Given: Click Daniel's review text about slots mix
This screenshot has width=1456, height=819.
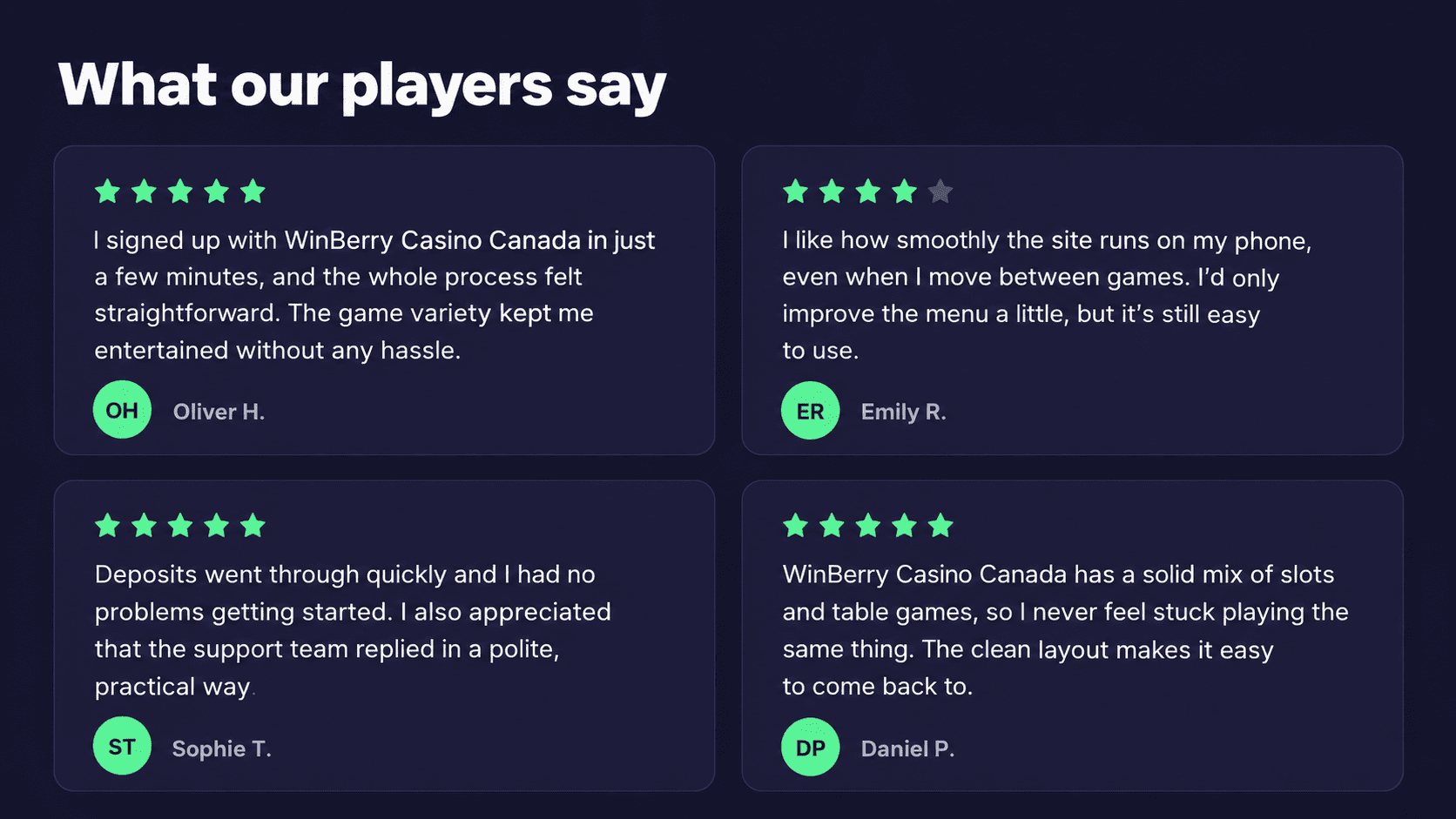Looking at the screenshot, I should coord(1065,630).
